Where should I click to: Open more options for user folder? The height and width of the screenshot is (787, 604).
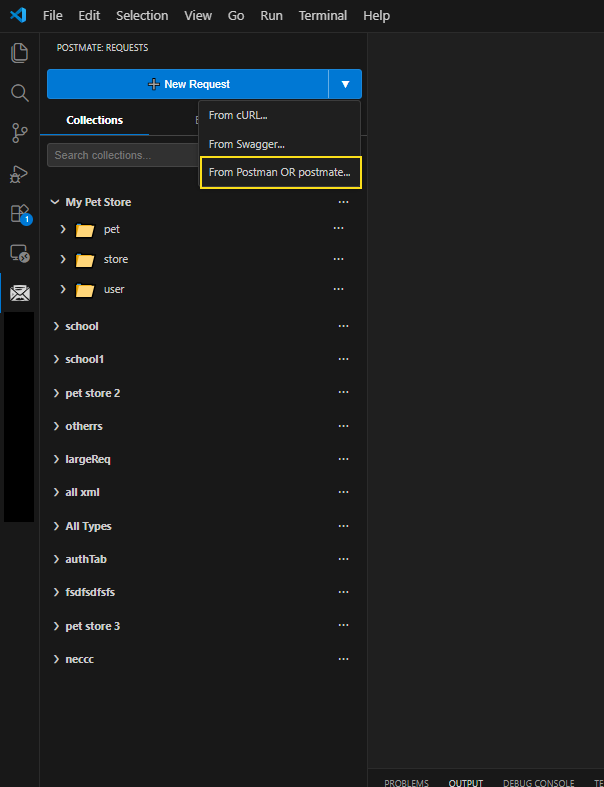tap(338, 289)
